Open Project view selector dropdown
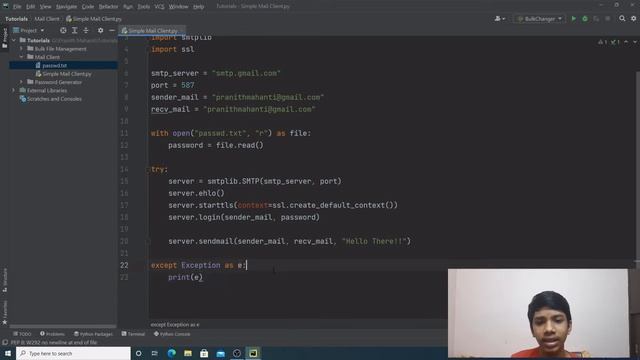The image size is (640, 360). click(29, 30)
